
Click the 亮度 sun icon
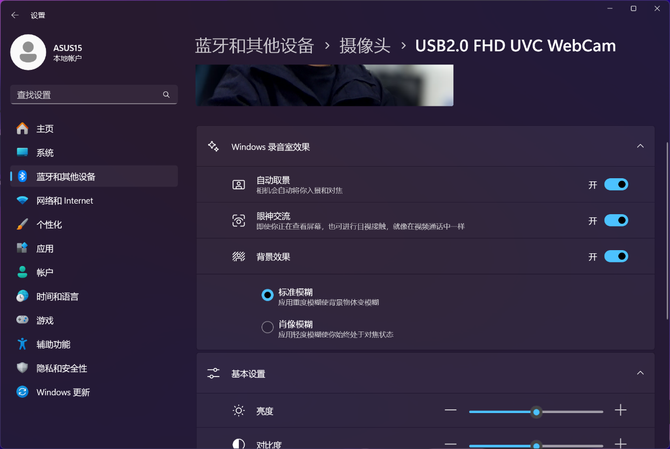click(x=238, y=411)
